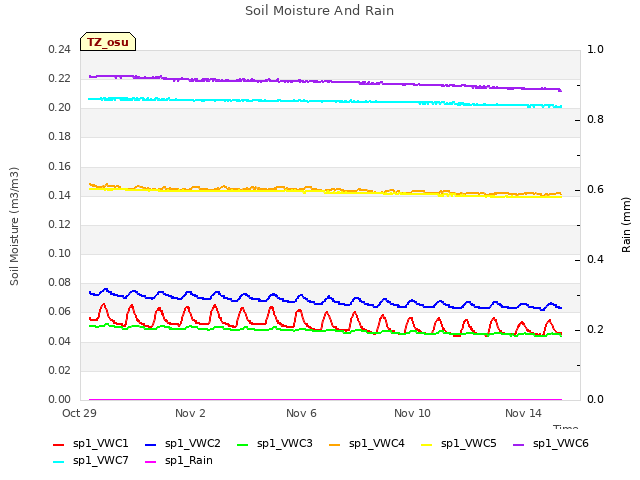Click the Nov 10 date tick label
The height and width of the screenshot is (480, 640).
(x=412, y=413)
